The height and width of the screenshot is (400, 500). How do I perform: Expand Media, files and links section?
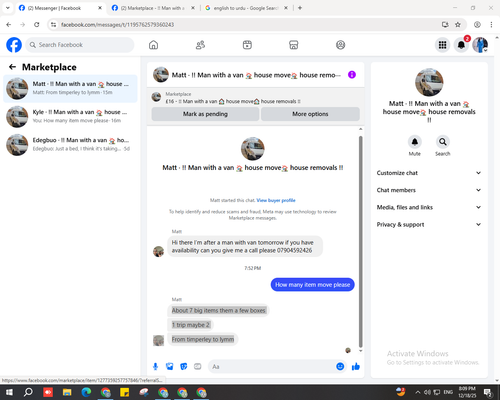[429, 207]
